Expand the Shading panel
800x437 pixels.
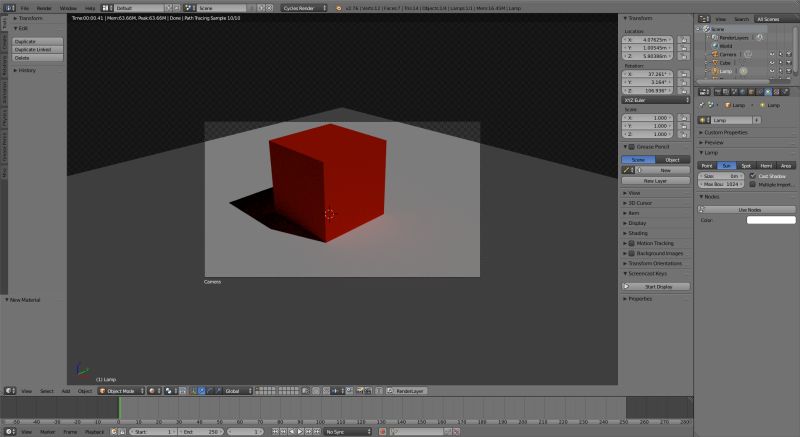[636, 233]
